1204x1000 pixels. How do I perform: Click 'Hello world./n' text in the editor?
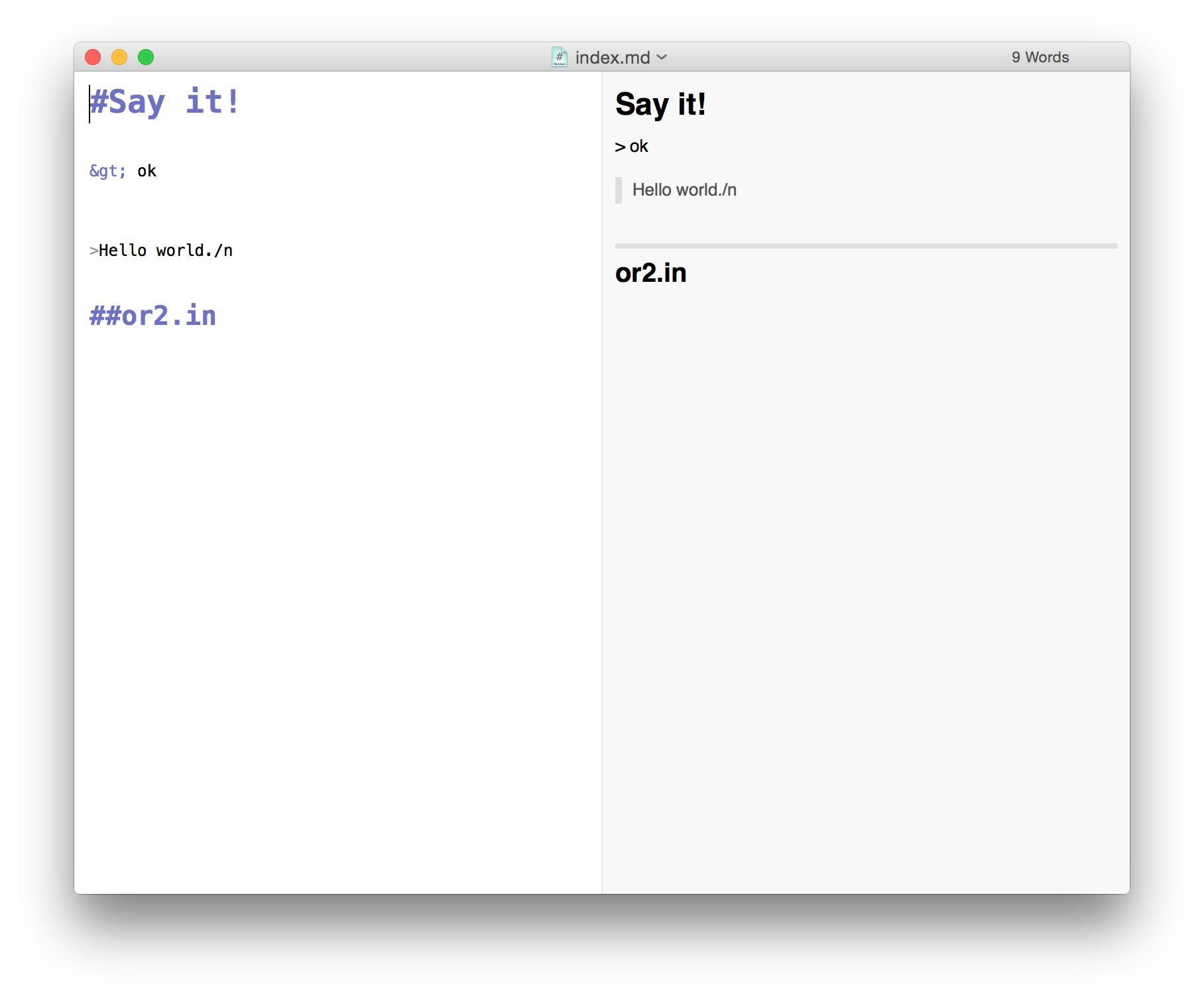coord(166,251)
